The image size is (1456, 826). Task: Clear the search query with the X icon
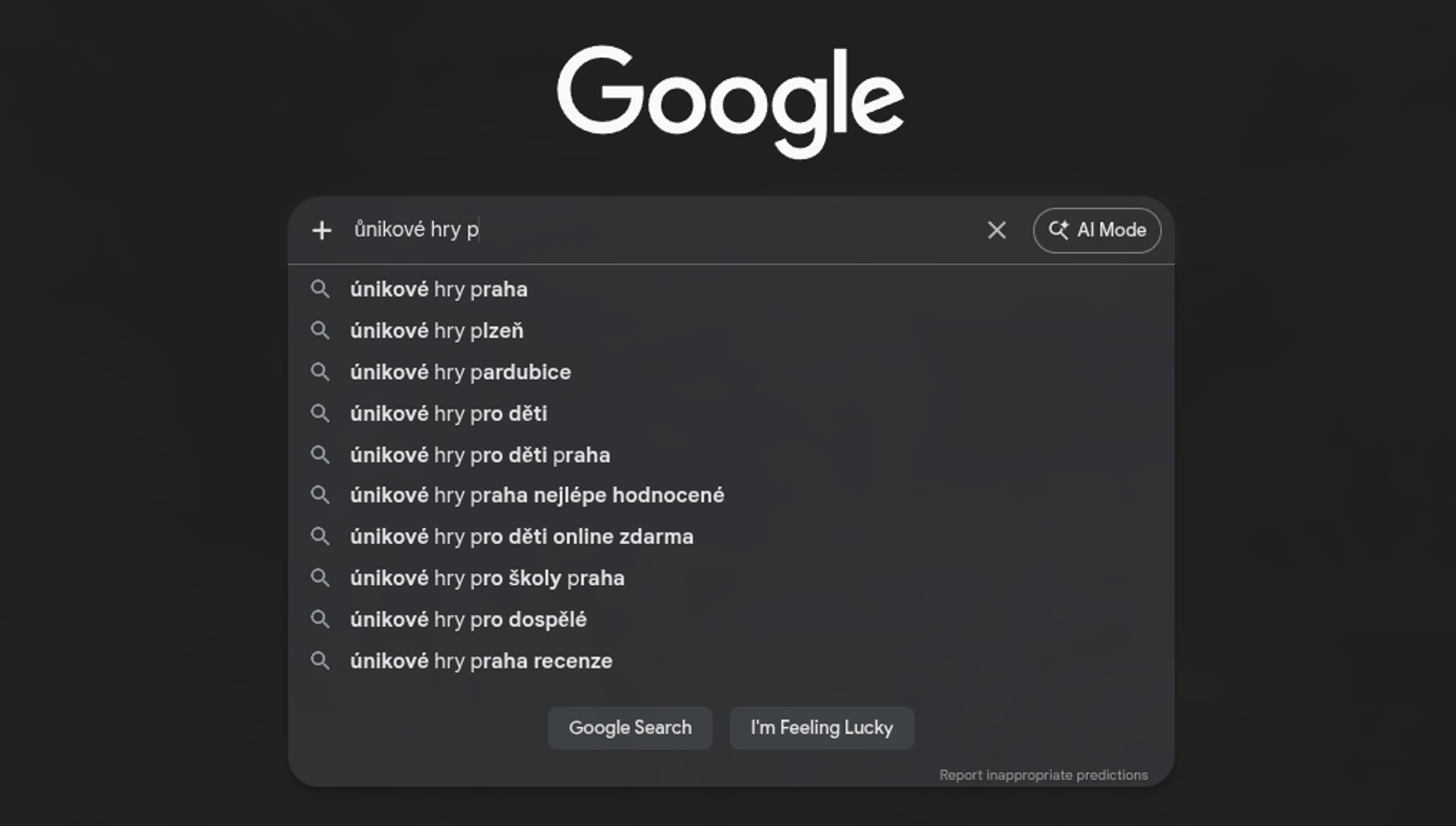pyautogui.click(x=996, y=230)
